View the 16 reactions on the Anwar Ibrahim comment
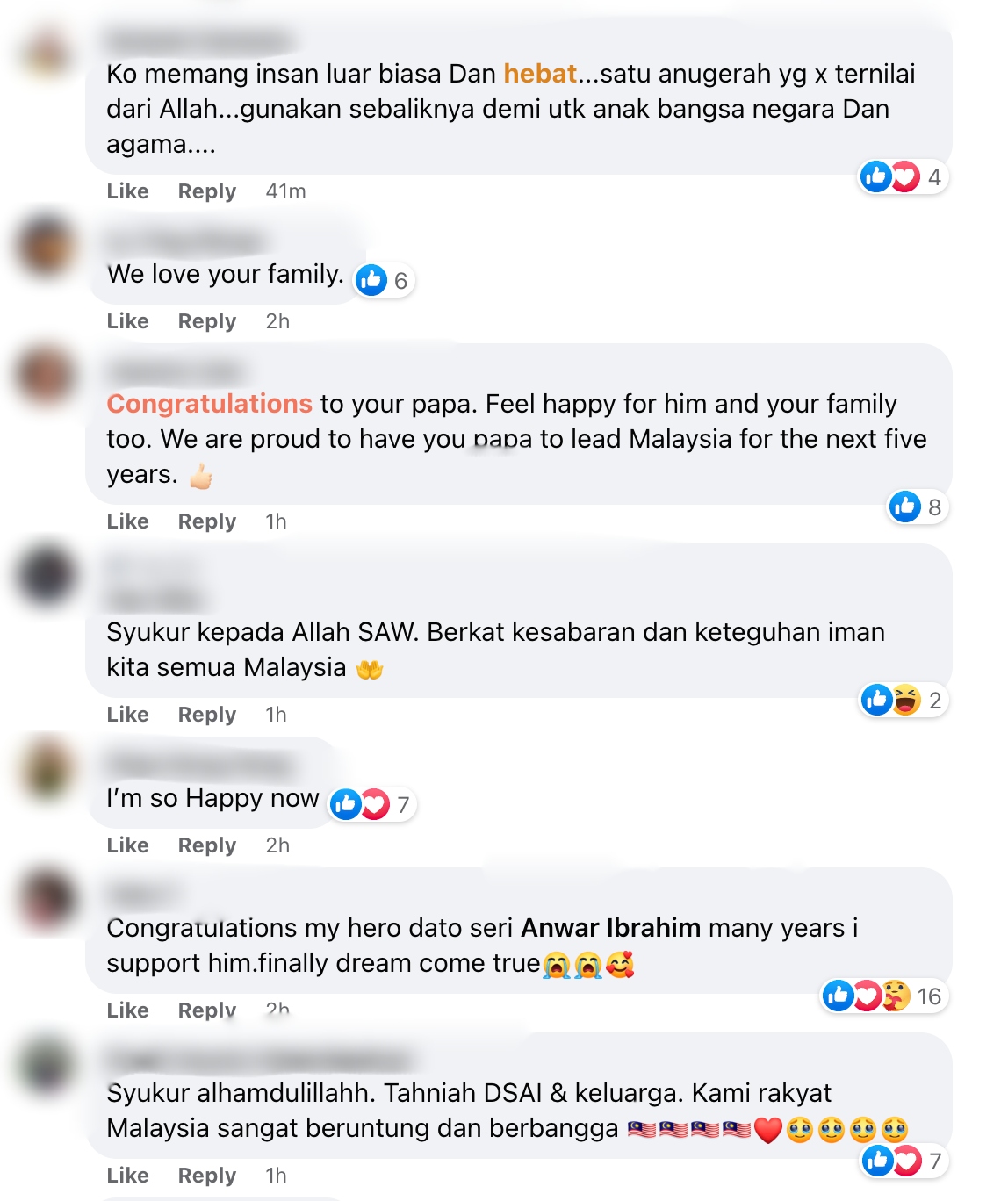Image resolution: width=1008 pixels, height=1201 pixels. (884, 996)
